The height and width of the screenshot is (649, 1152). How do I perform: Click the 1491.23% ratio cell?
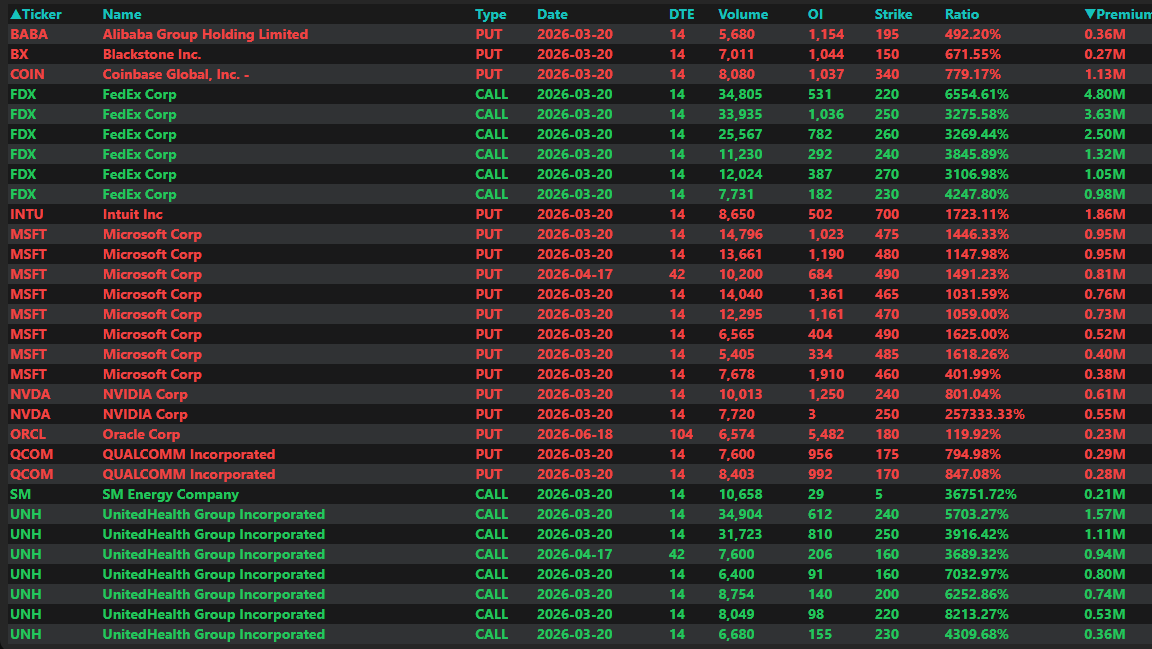[x=976, y=273]
